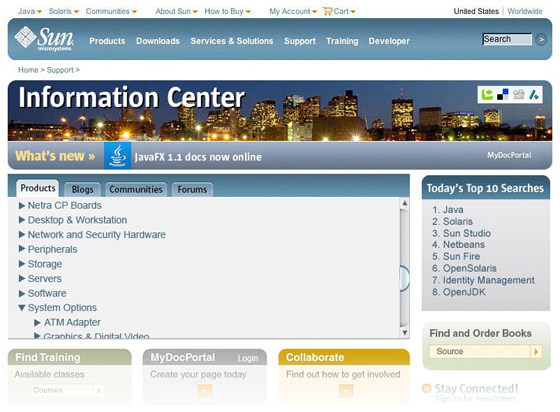Click Netbeans in top searches

pyautogui.click(x=464, y=245)
